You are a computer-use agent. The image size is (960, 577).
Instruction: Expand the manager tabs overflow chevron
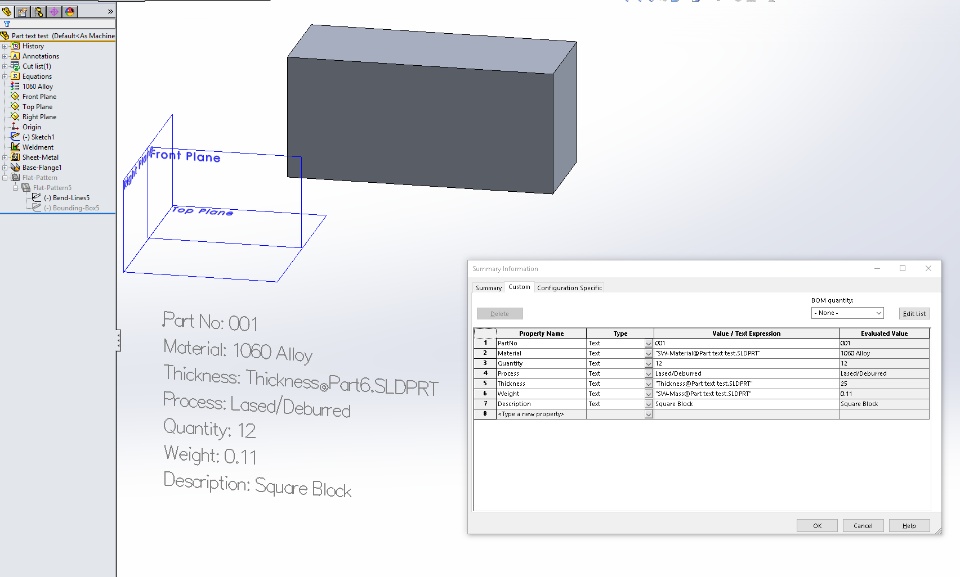[x=110, y=12]
